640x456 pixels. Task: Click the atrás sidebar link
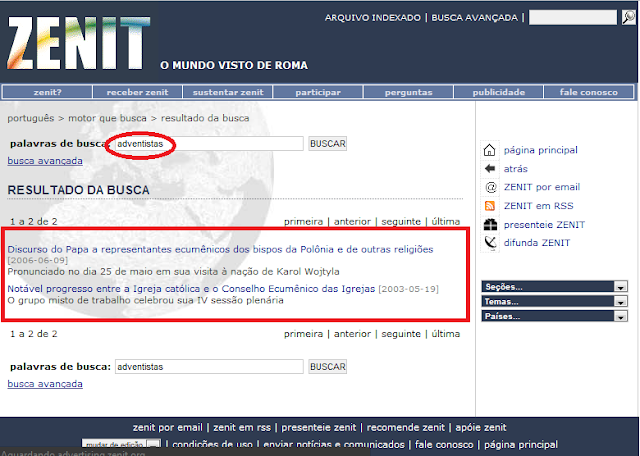click(516, 169)
